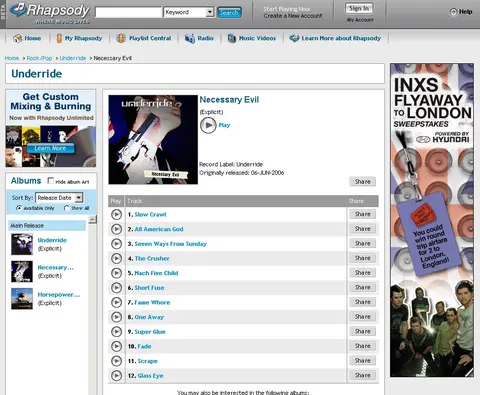Open the Mach Five Child track link
This screenshot has height=395, width=480.
click(156, 273)
